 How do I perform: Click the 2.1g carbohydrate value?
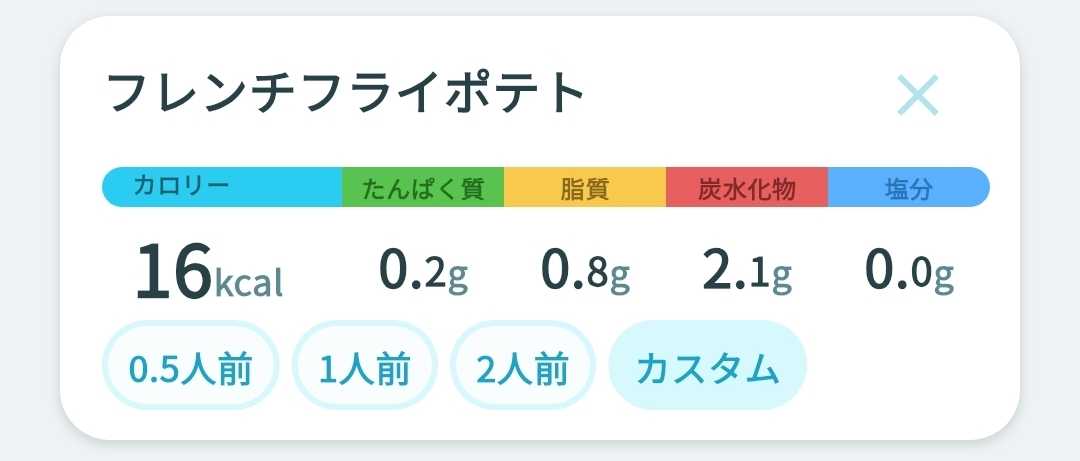[x=747, y=272]
